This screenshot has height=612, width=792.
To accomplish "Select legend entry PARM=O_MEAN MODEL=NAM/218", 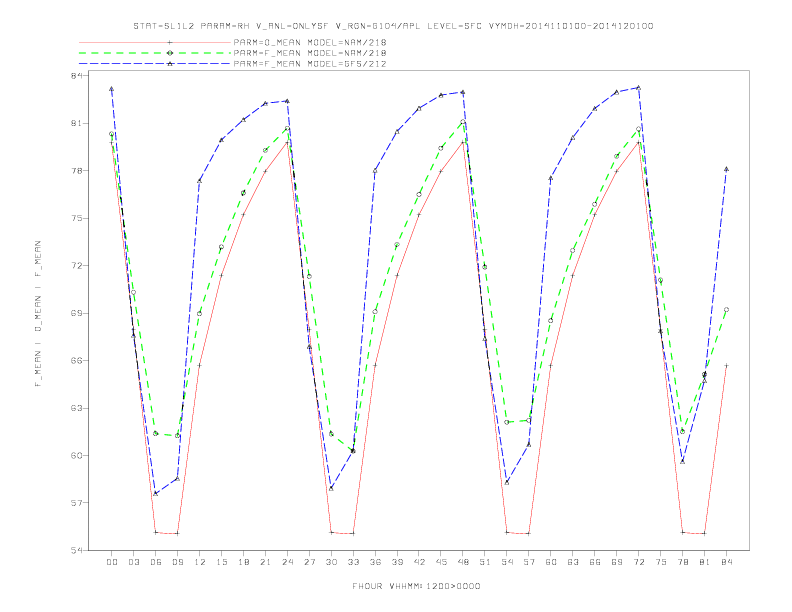I will tap(310, 42).
